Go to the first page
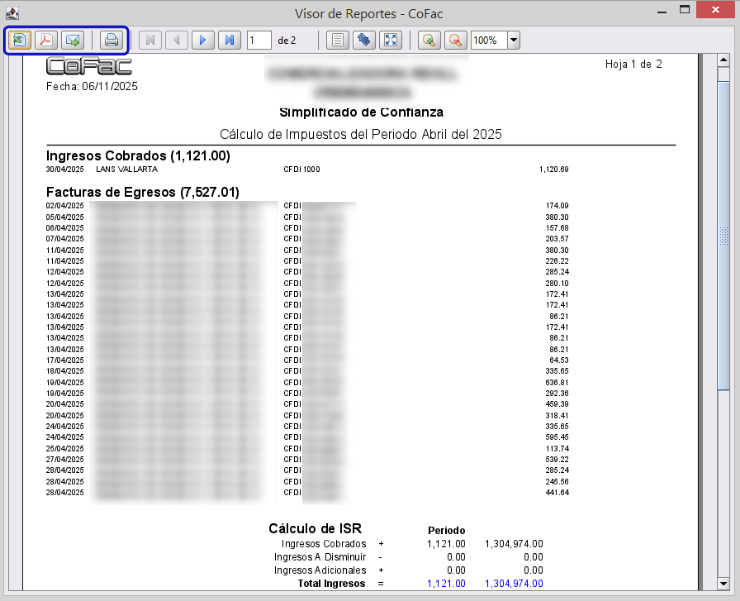 click(151, 40)
